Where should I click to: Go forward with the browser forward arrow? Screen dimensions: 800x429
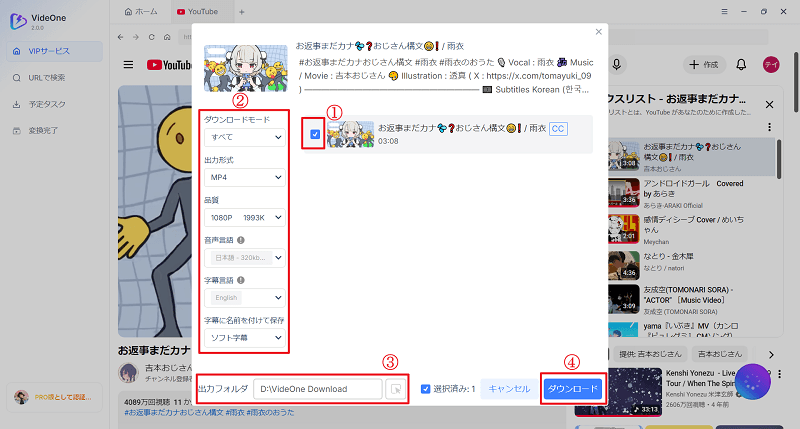click(x=136, y=37)
